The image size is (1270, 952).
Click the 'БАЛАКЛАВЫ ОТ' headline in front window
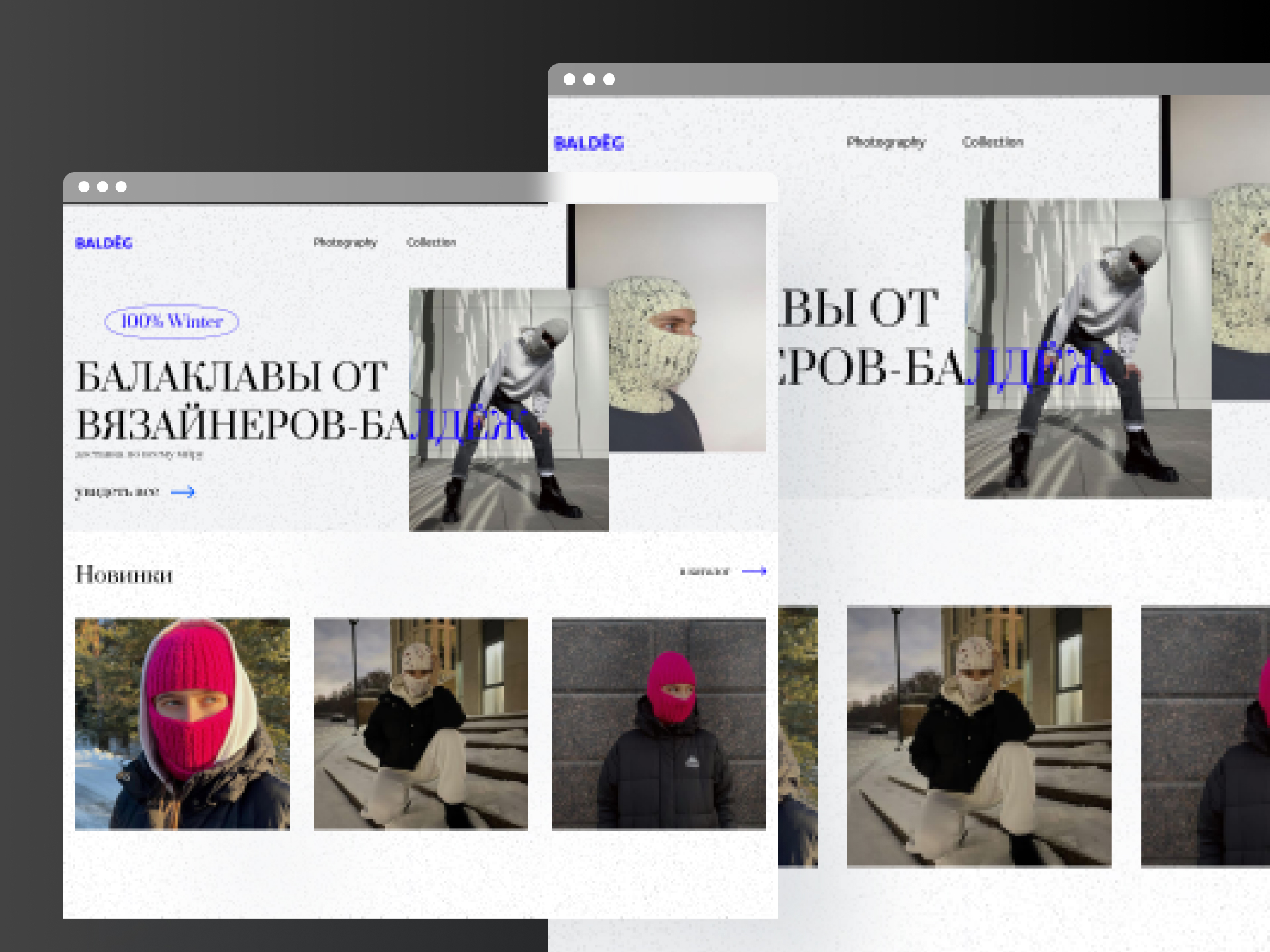pyautogui.click(x=232, y=377)
